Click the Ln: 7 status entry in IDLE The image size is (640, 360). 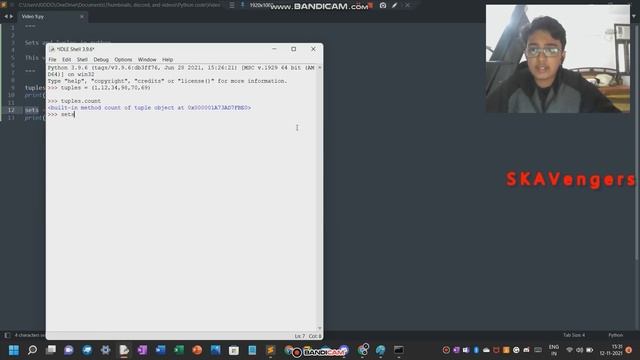tap(300, 336)
